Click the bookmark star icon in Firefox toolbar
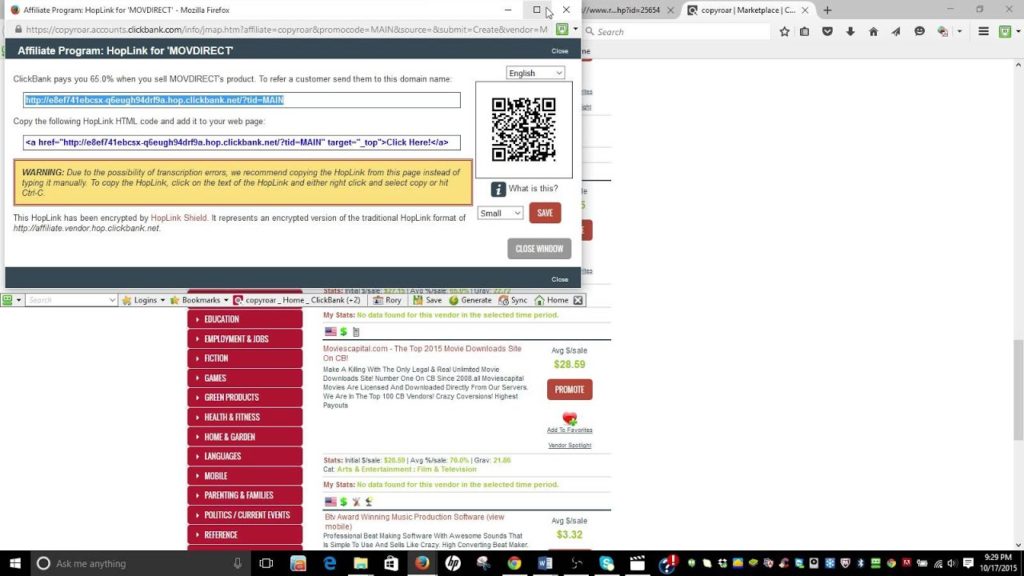The height and width of the screenshot is (576, 1024). (784, 31)
